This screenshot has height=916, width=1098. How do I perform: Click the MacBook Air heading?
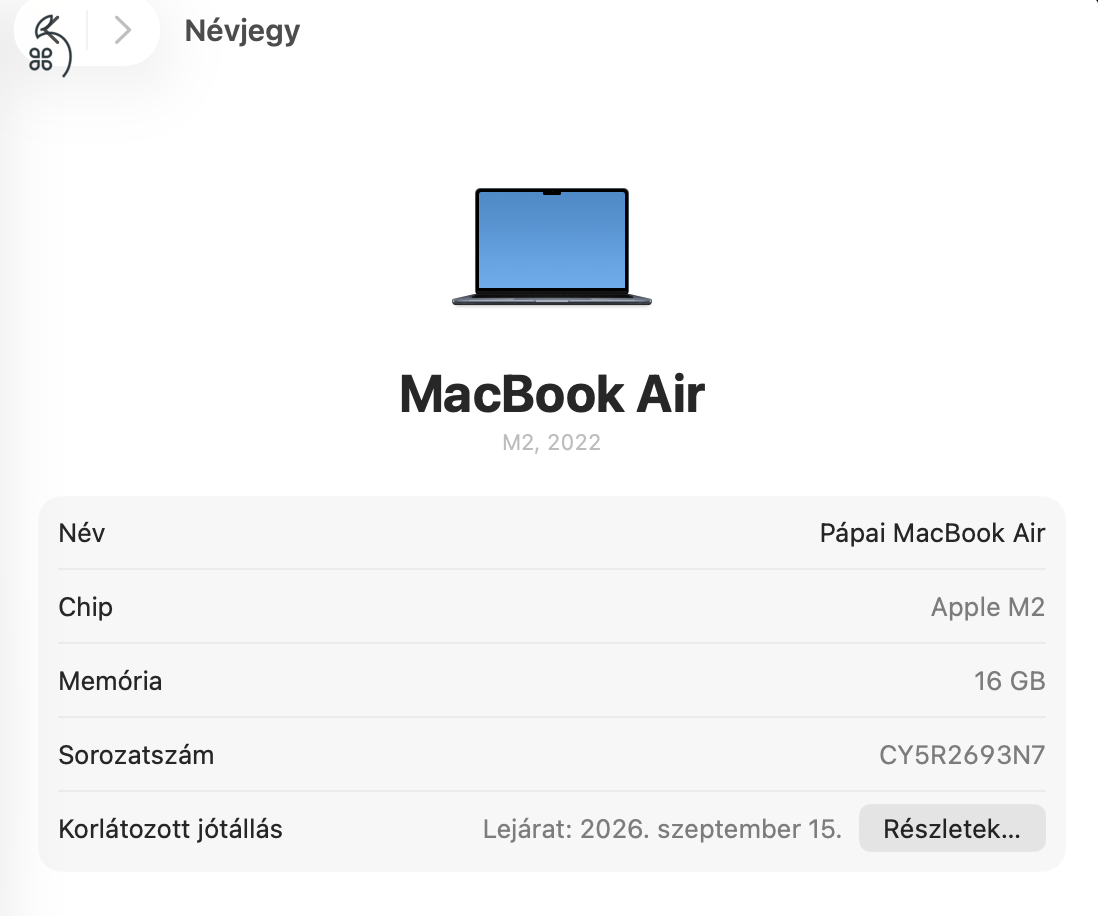[x=551, y=394]
